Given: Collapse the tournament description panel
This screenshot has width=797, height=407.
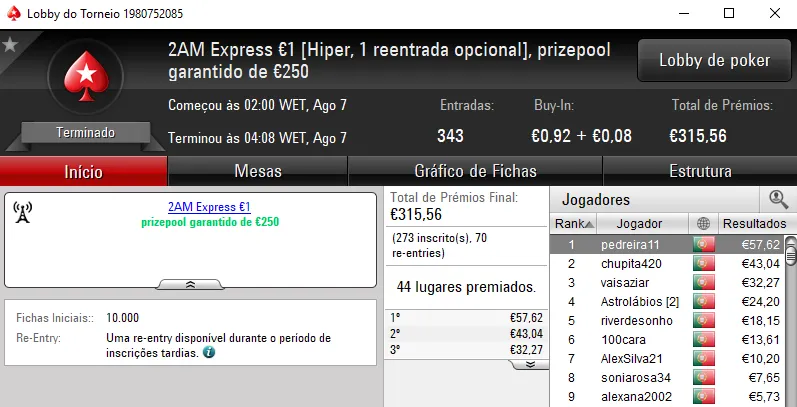Looking at the screenshot, I should click(190, 284).
